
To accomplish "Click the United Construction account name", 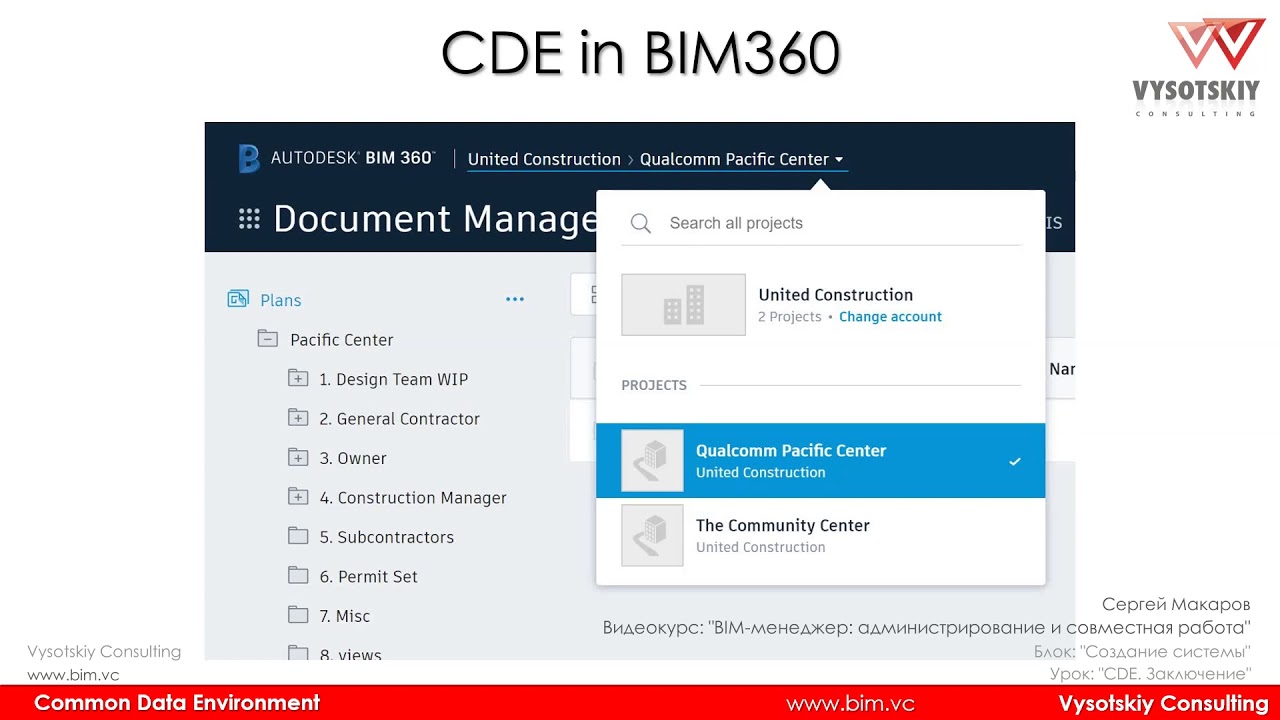I will pyautogui.click(x=835, y=294).
